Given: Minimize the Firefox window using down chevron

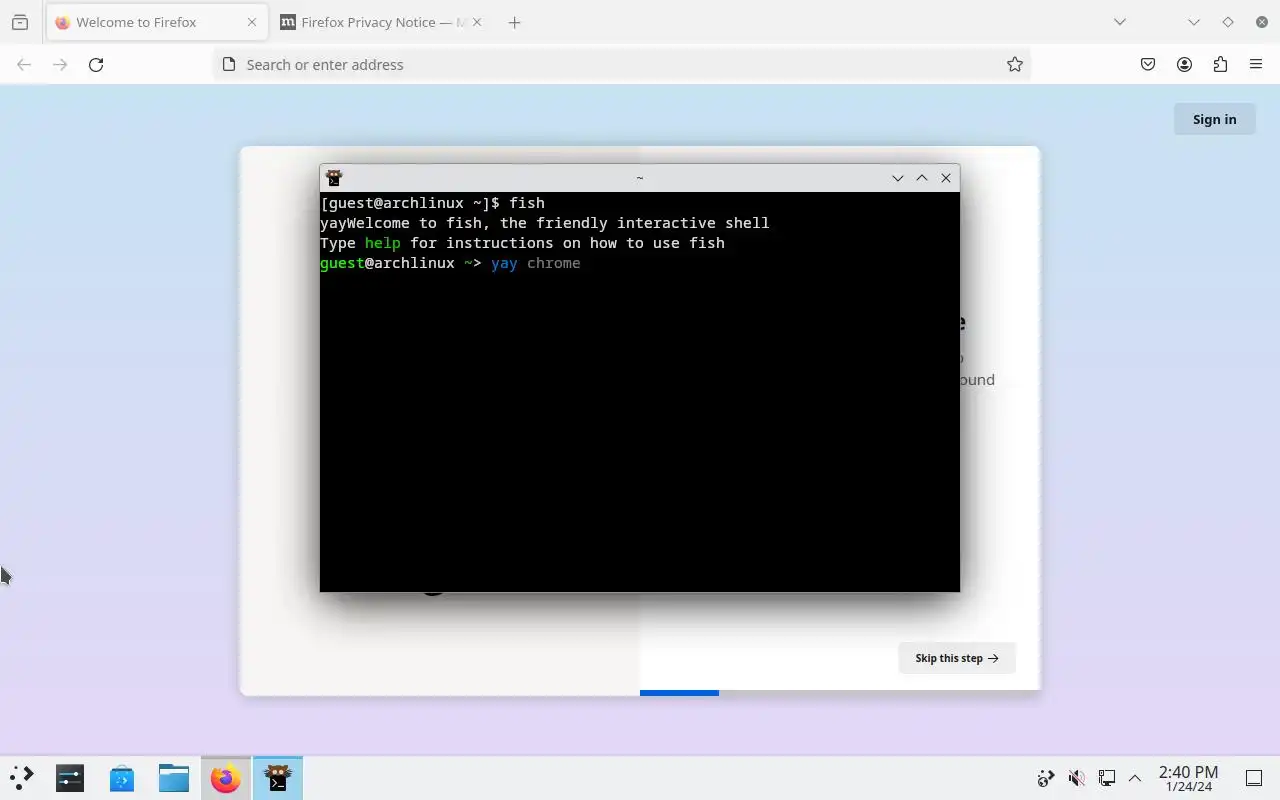Looking at the screenshot, I should point(1194,22).
